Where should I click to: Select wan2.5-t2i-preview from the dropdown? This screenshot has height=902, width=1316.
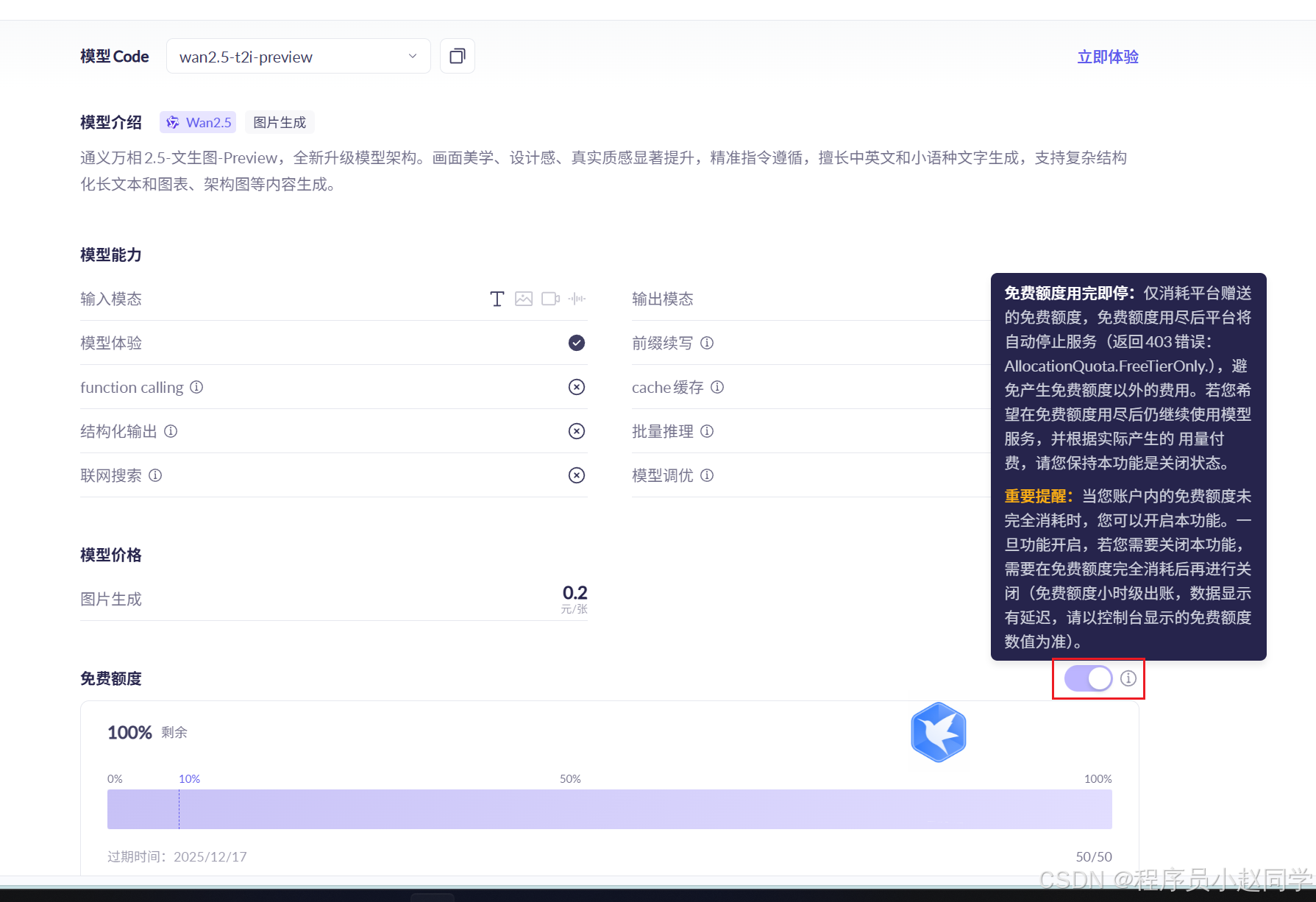click(246, 56)
